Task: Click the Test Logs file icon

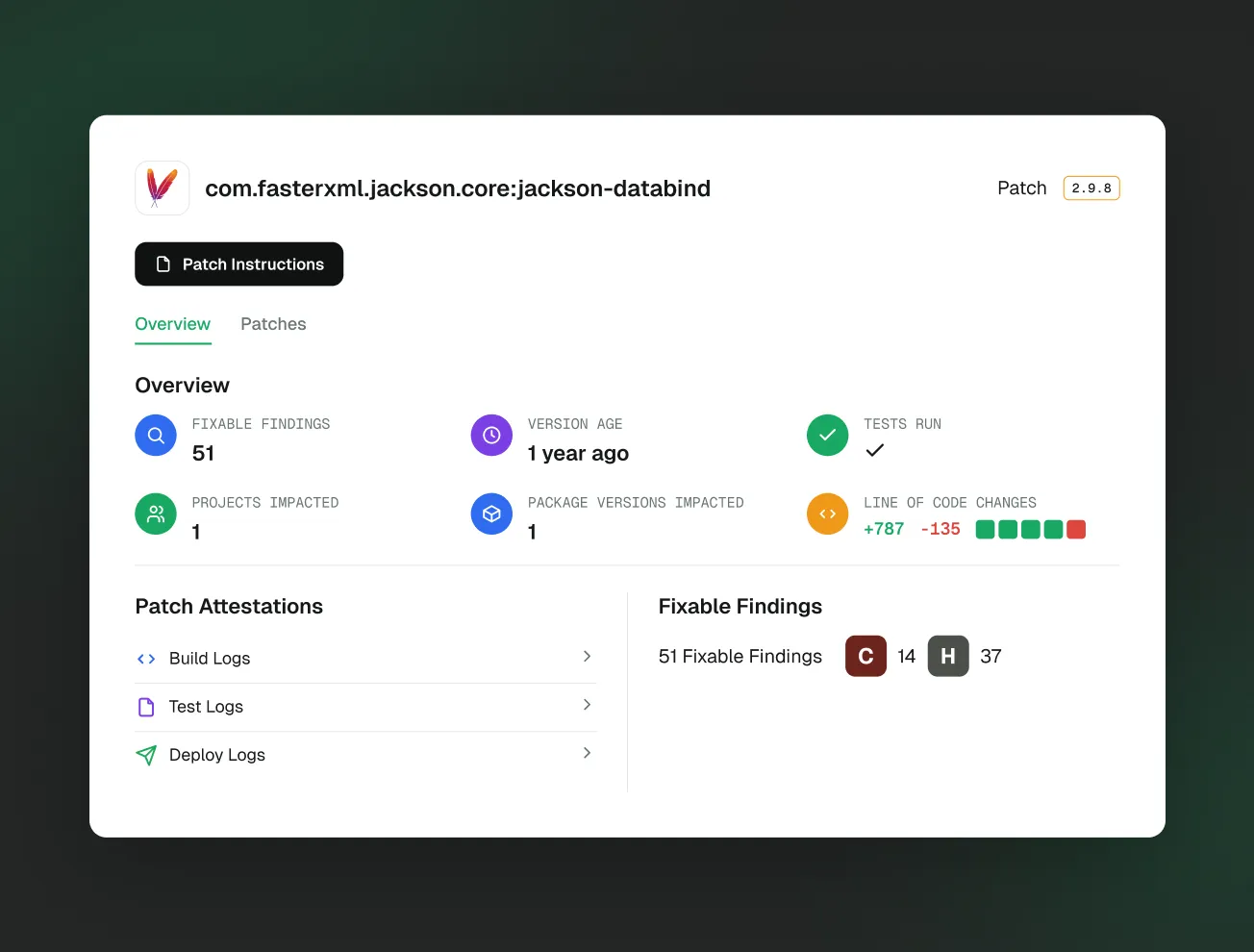Action: coord(146,707)
